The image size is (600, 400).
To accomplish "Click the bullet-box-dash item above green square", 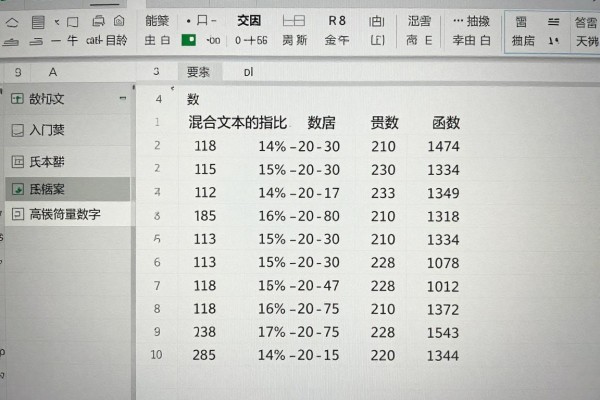I will pyautogui.click(x=201, y=21).
